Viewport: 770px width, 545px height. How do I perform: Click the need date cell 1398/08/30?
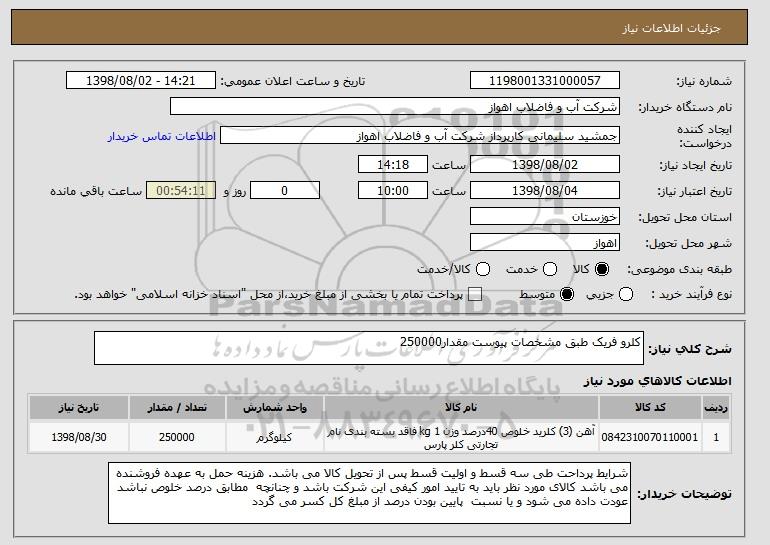tap(79, 437)
